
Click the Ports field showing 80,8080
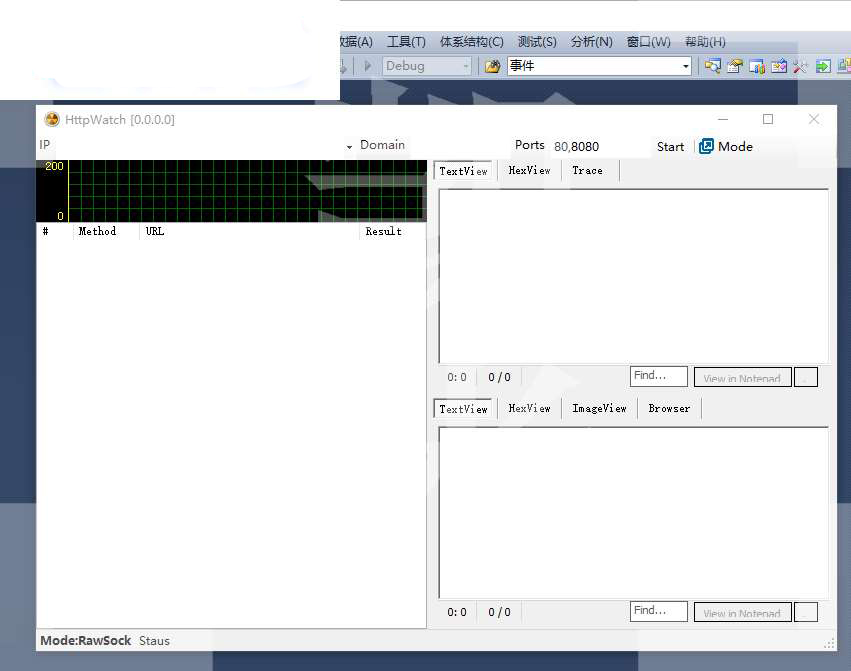[x=596, y=146]
